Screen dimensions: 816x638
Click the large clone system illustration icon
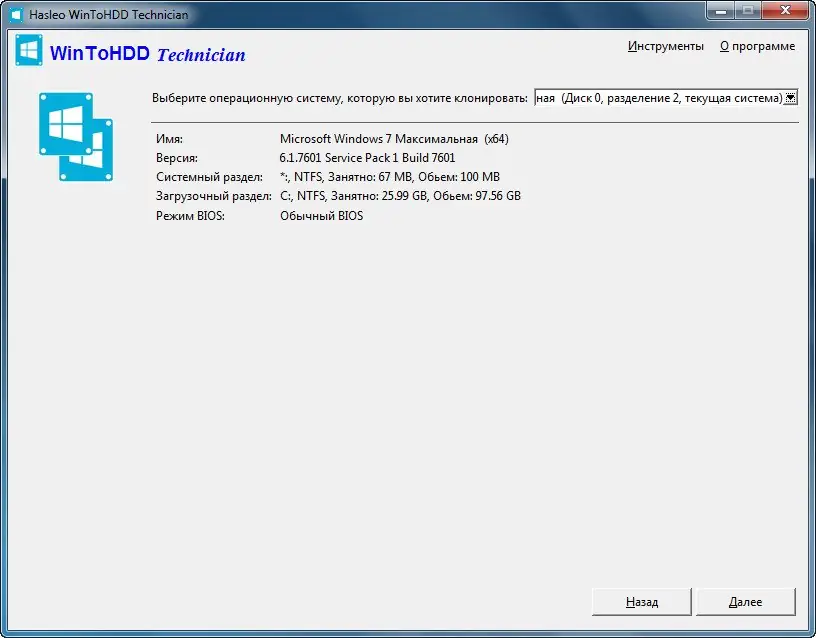tap(76, 137)
